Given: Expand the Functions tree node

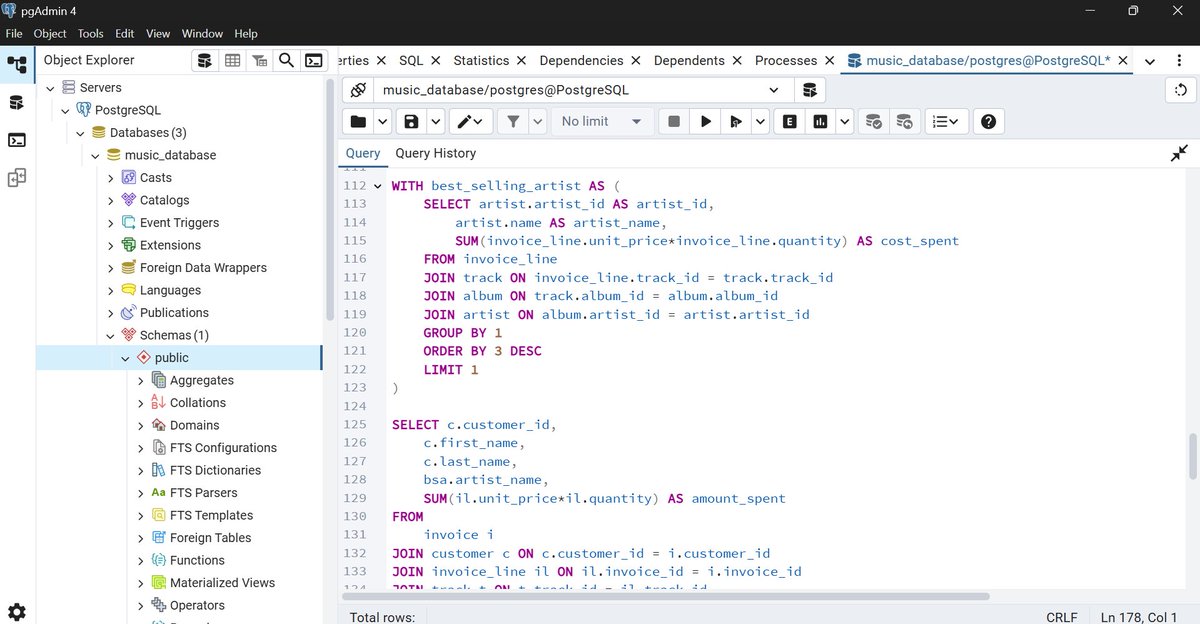Looking at the screenshot, I should point(141,560).
